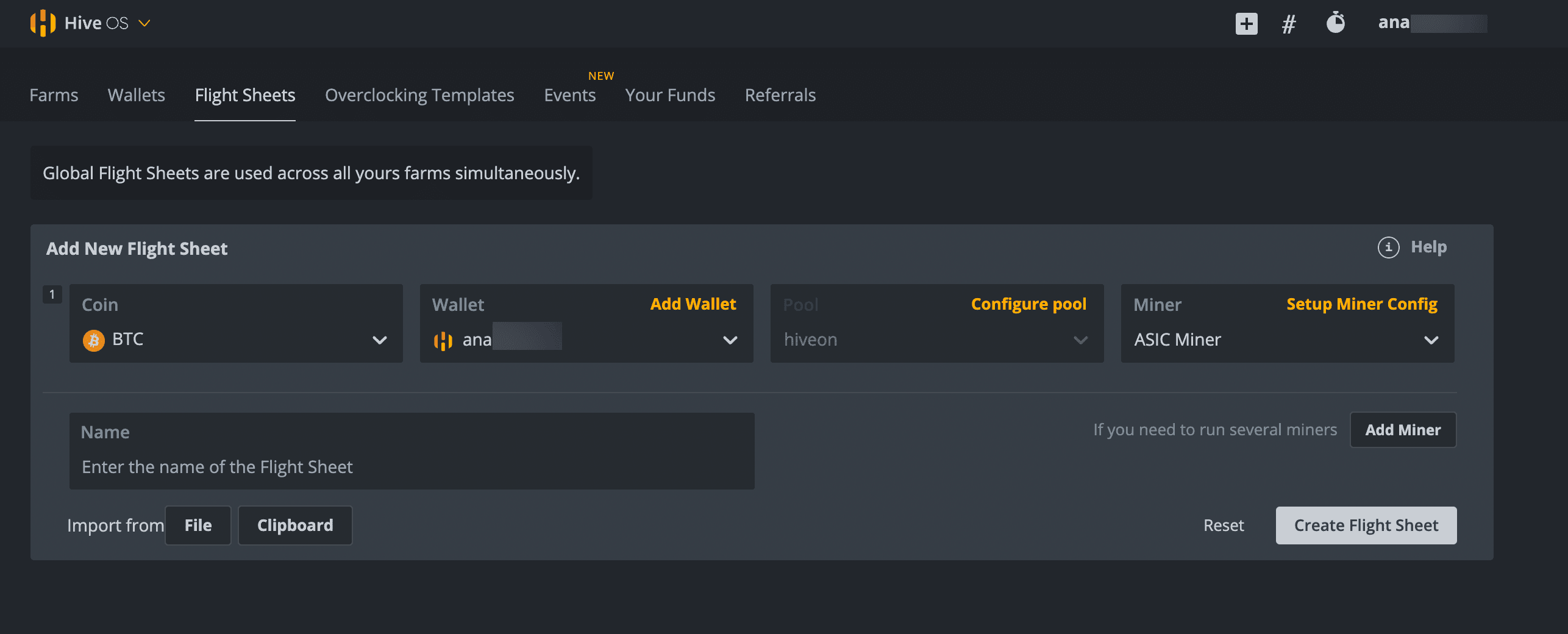Click the plus add icon in header
Screen dimensions: 1568x634
pos(1246,24)
